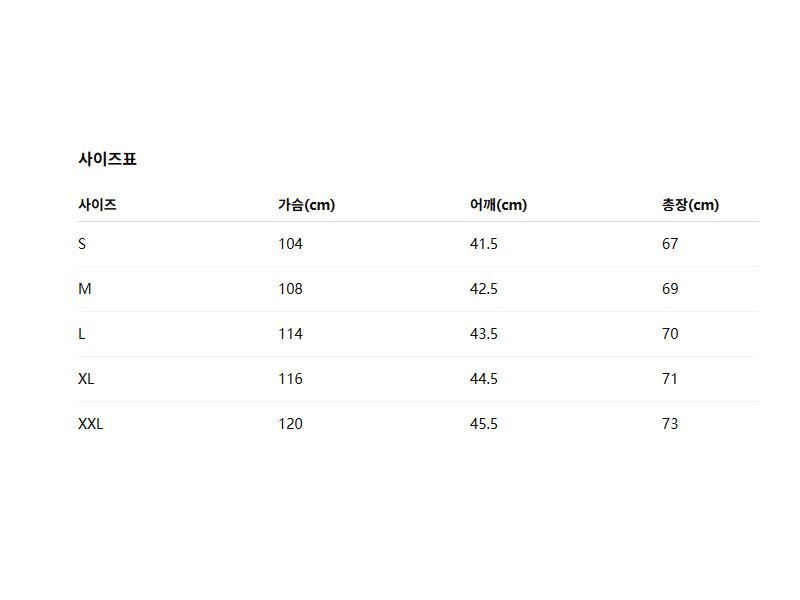800x600 pixels.
Task: Click the total length value 67
Action: click(670, 244)
